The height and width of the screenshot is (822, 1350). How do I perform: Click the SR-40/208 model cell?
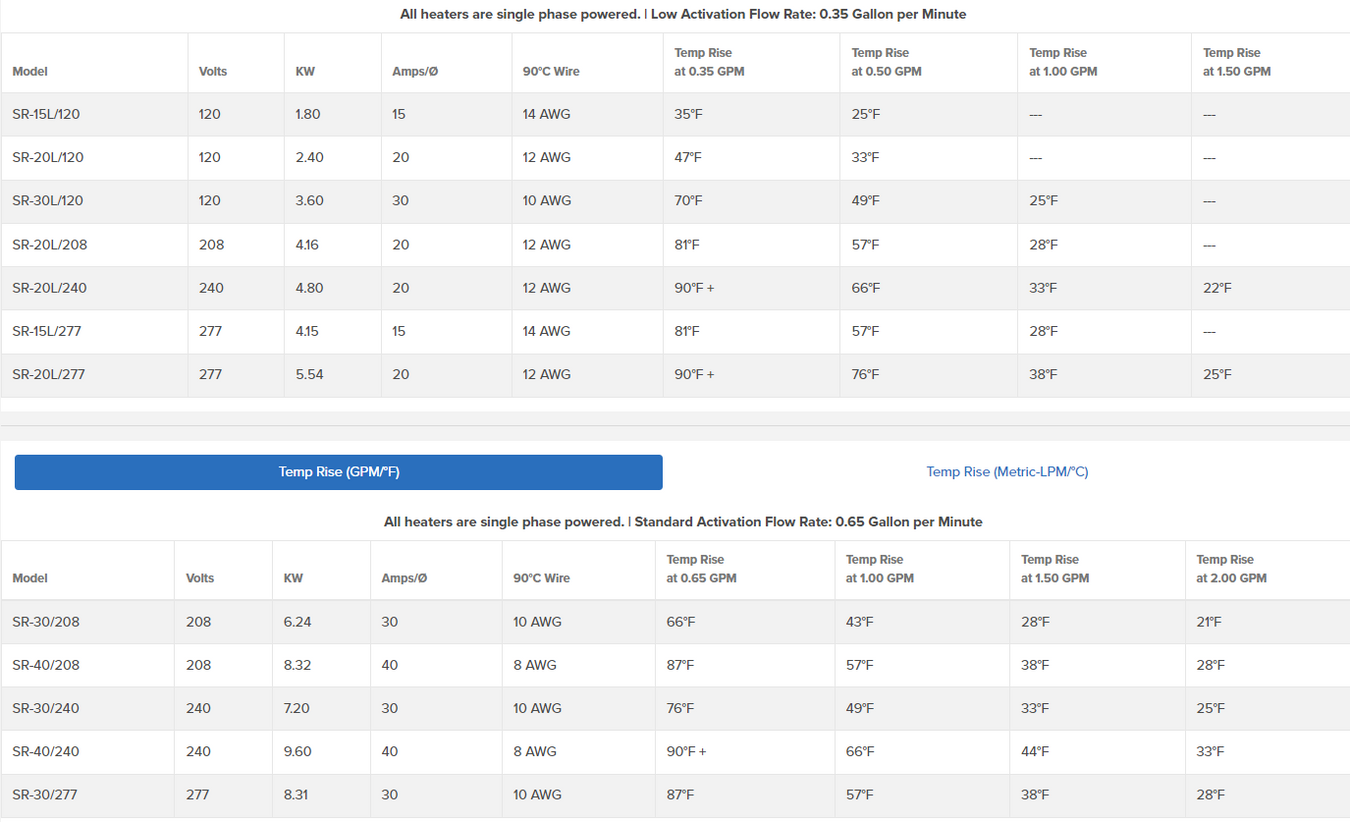pos(46,665)
